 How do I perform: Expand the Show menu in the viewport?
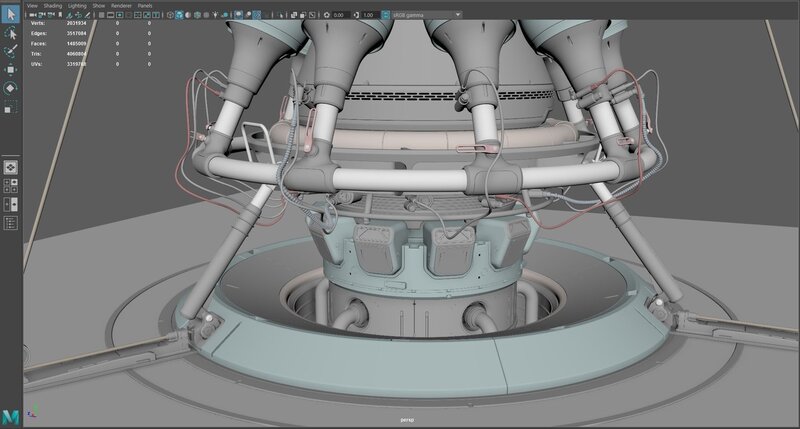(x=98, y=5)
